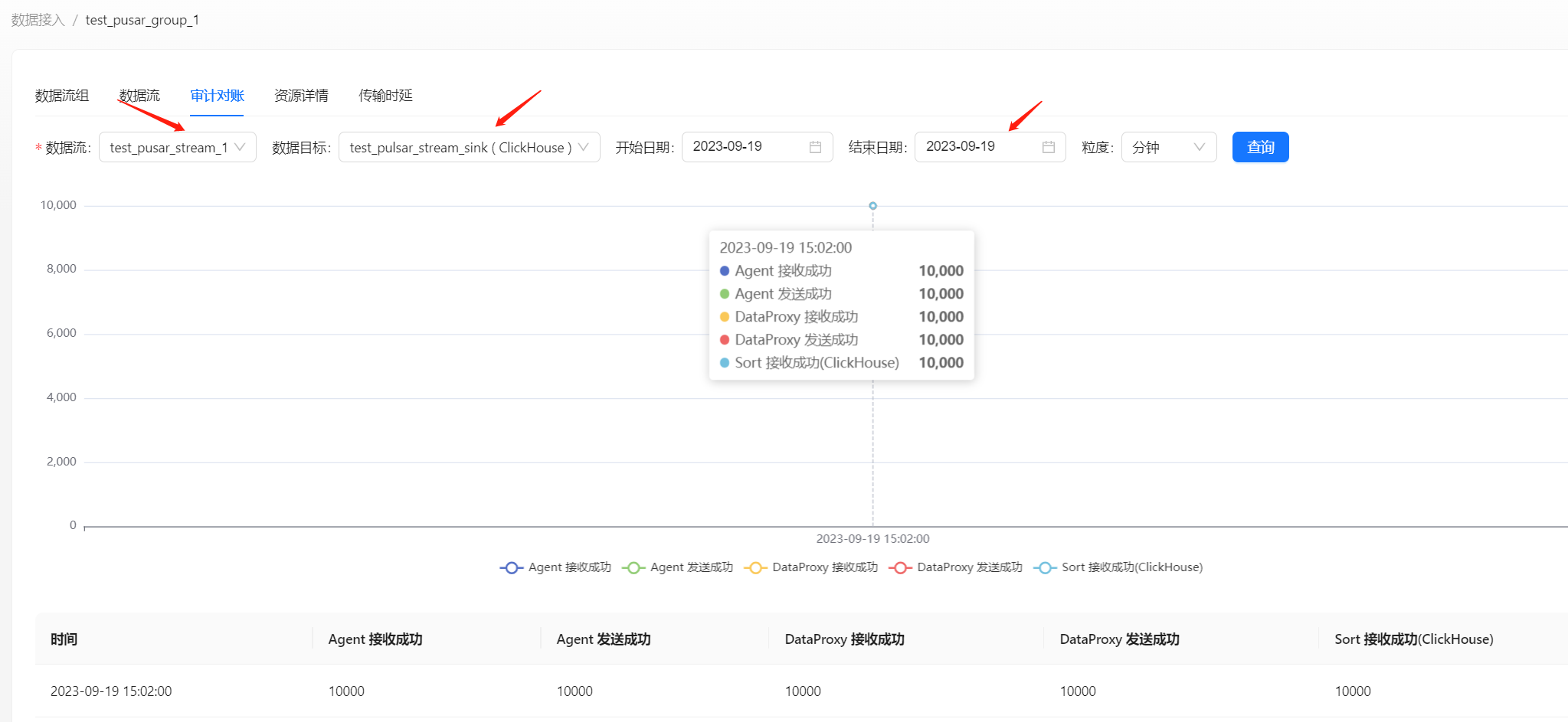Click the end date calendar icon
The image size is (1568, 722).
tap(1048, 147)
